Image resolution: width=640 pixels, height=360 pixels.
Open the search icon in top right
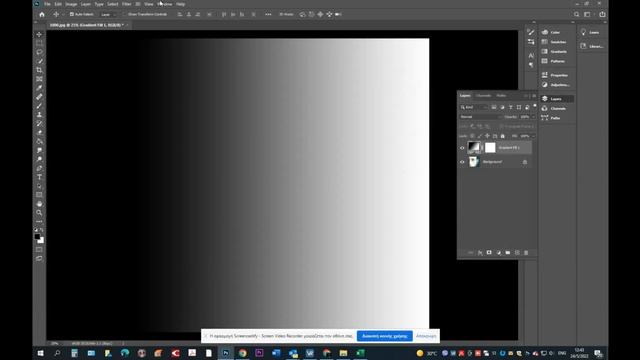click(576, 14)
